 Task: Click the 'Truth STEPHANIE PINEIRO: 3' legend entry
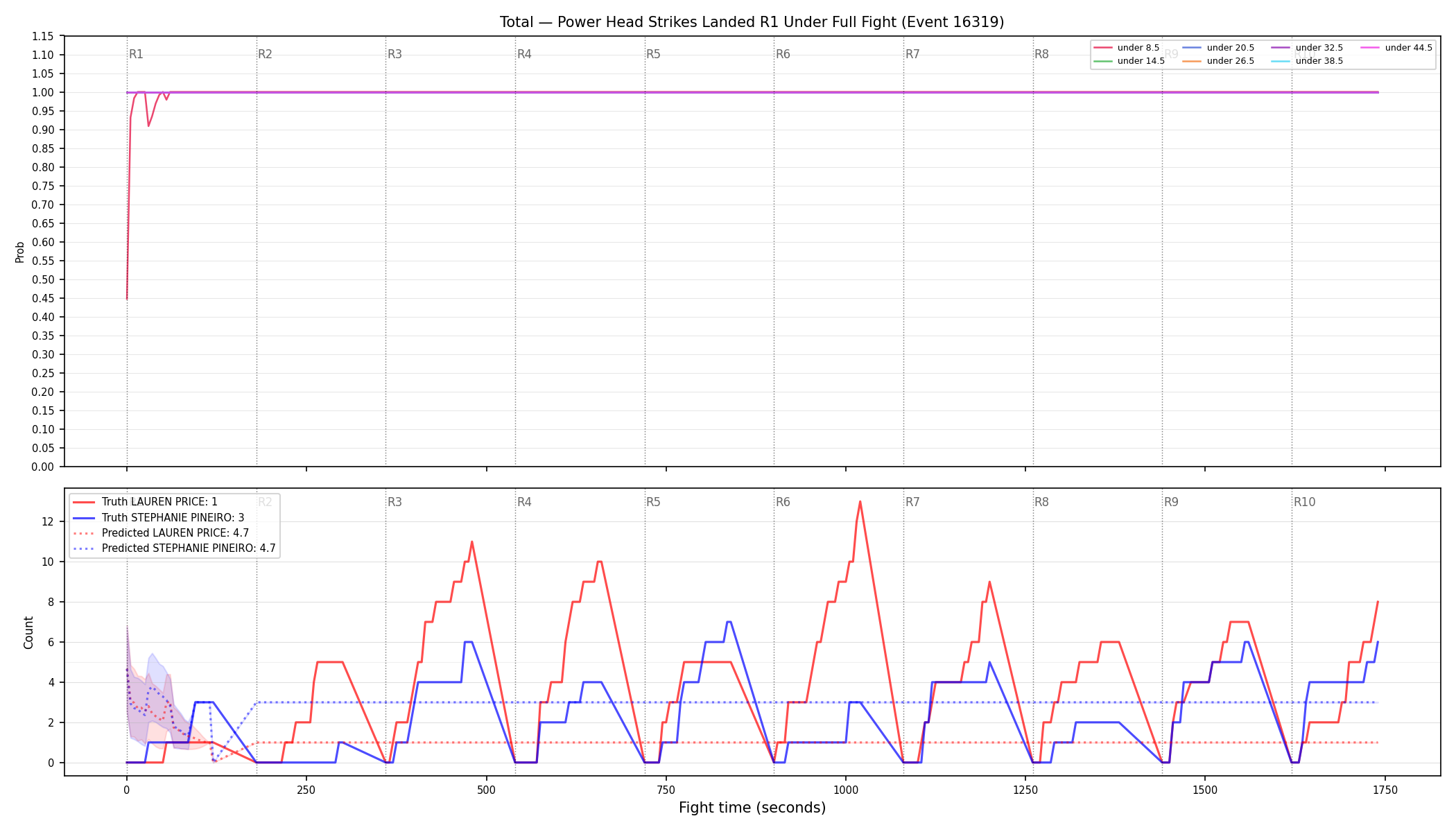159,518
